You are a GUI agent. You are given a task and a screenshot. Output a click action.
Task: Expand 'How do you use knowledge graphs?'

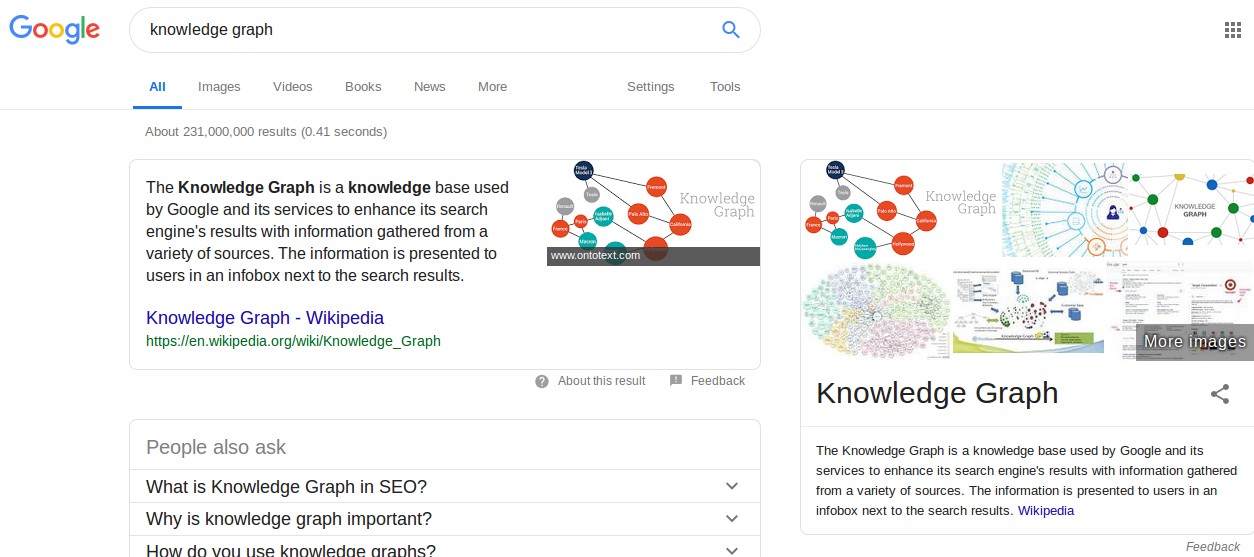[x=445, y=549]
